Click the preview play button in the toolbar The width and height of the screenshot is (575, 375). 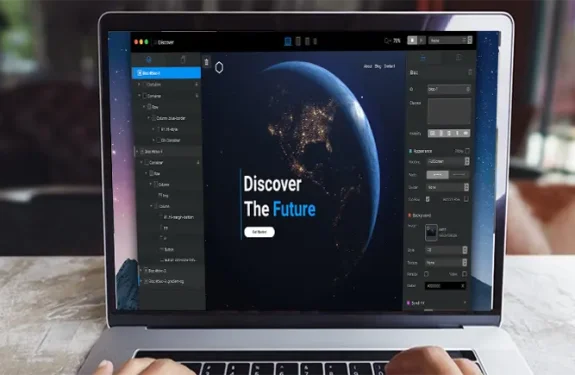click(x=421, y=40)
